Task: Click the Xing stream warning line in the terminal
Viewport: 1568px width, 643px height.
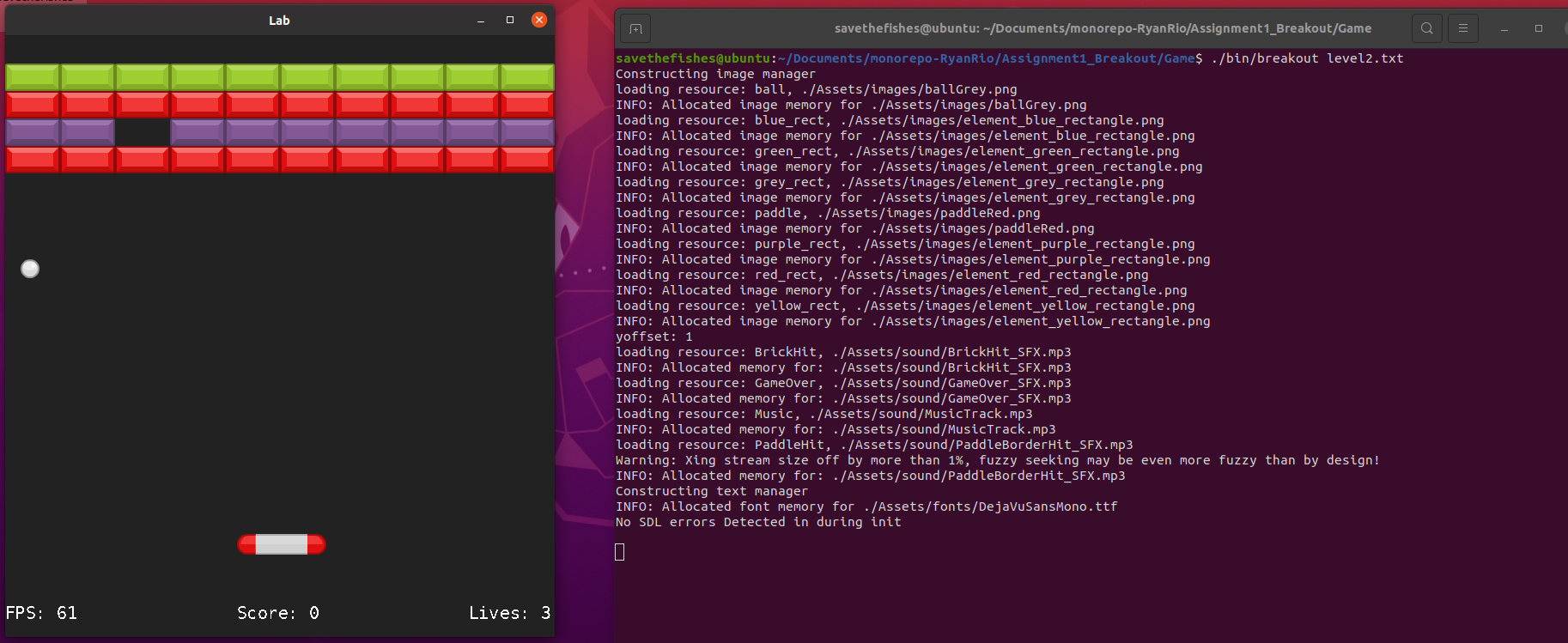Action: (x=997, y=460)
